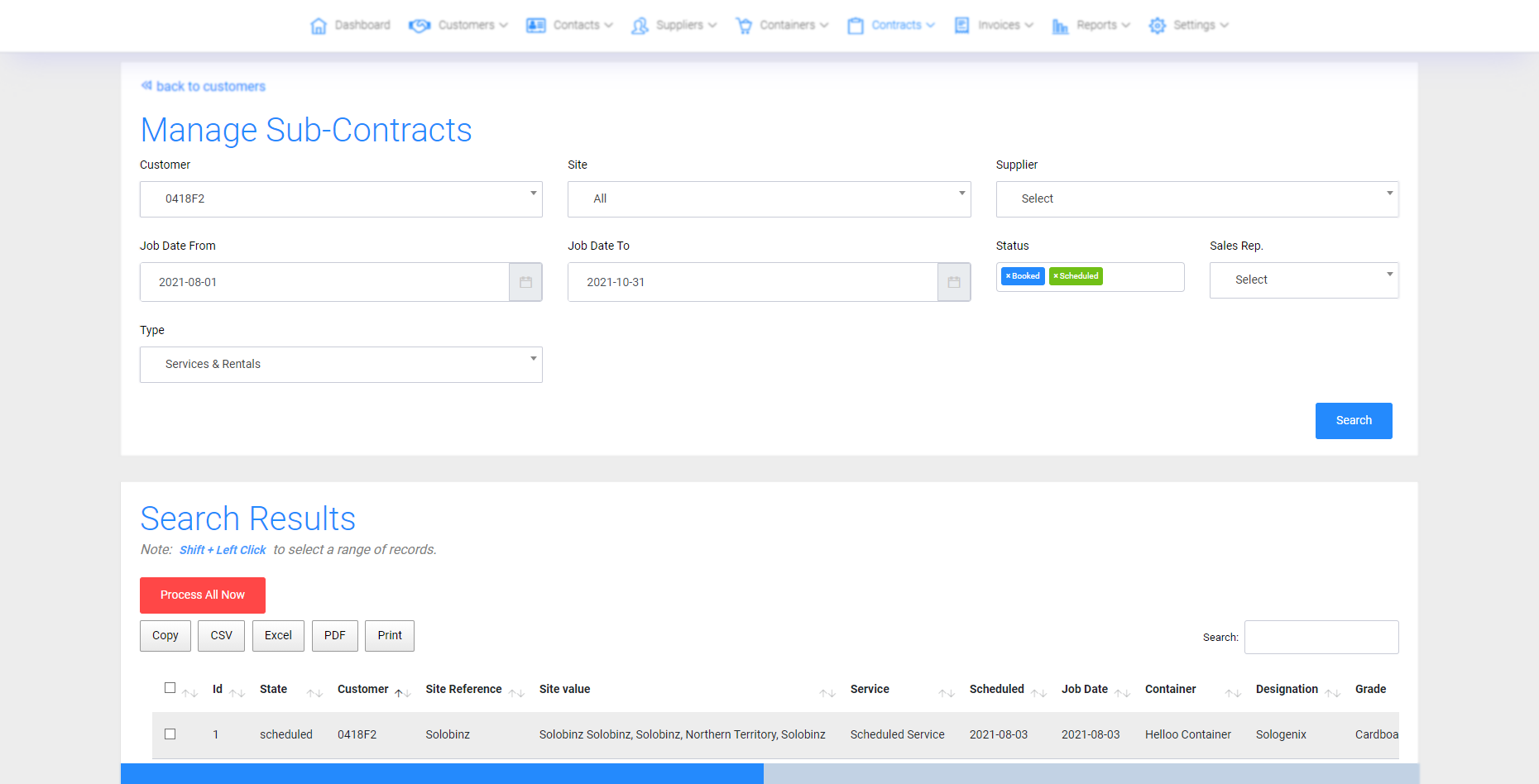Click the Contacts card icon

[535, 26]
